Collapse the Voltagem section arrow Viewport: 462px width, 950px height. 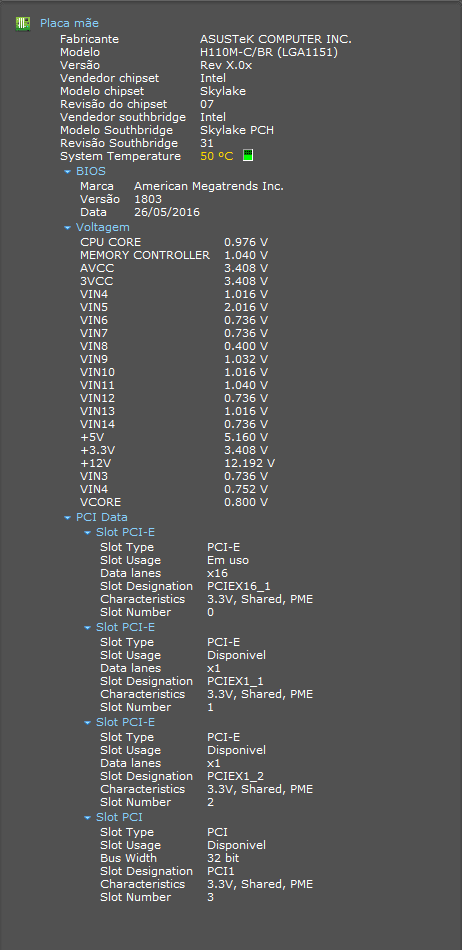[67, 228]
